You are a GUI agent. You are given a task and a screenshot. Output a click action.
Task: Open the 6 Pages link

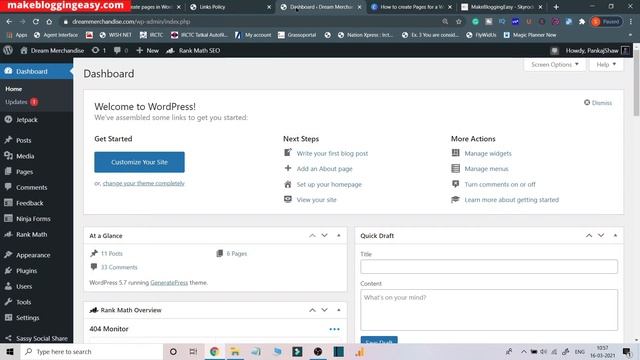[x=237, y=253]
